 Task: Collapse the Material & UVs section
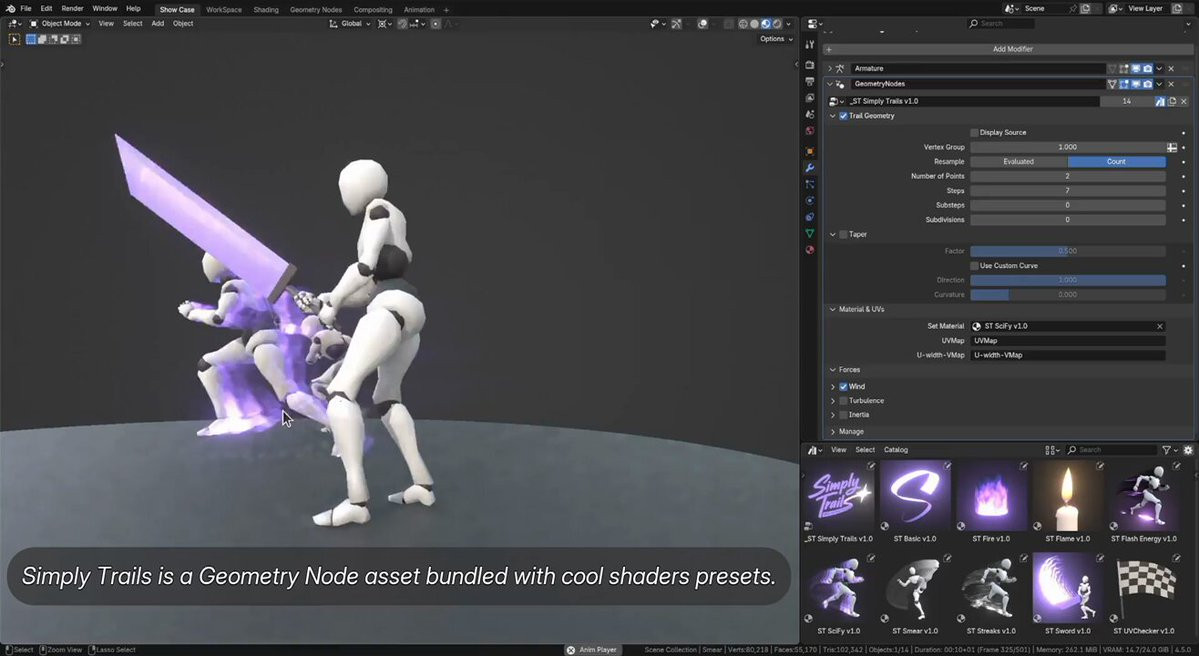[x=833, y=310]
